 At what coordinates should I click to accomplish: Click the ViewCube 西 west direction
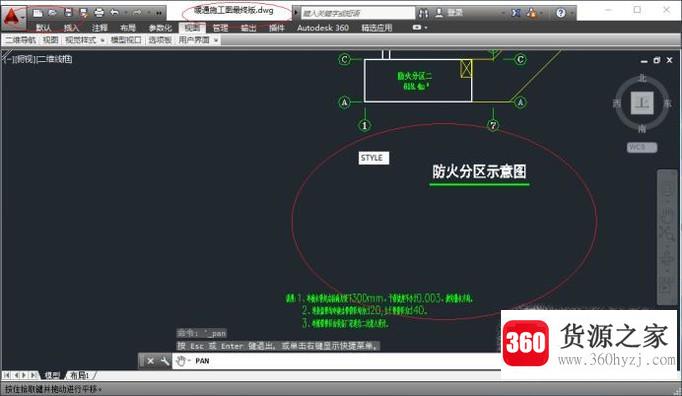click(617, 104)
